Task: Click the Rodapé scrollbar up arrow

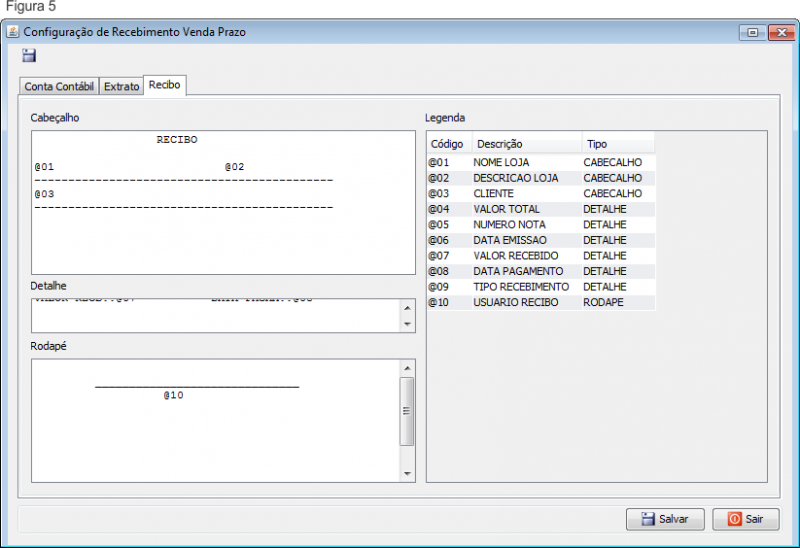Action: (407, 368)
